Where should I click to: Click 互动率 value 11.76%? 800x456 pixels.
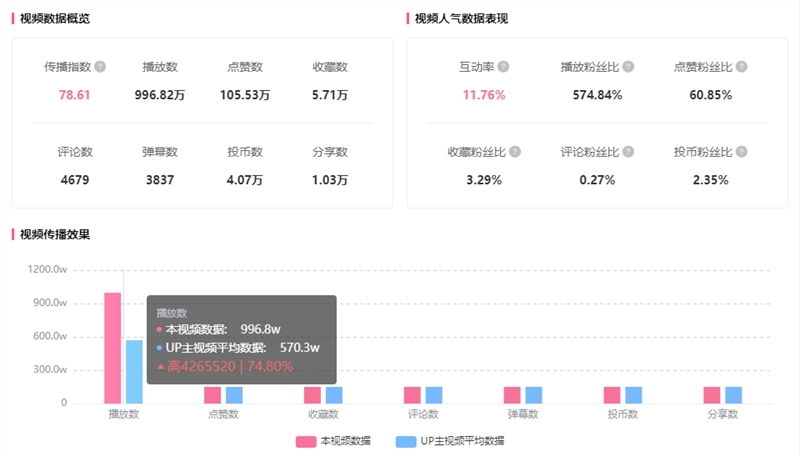(x=484, y=95)
